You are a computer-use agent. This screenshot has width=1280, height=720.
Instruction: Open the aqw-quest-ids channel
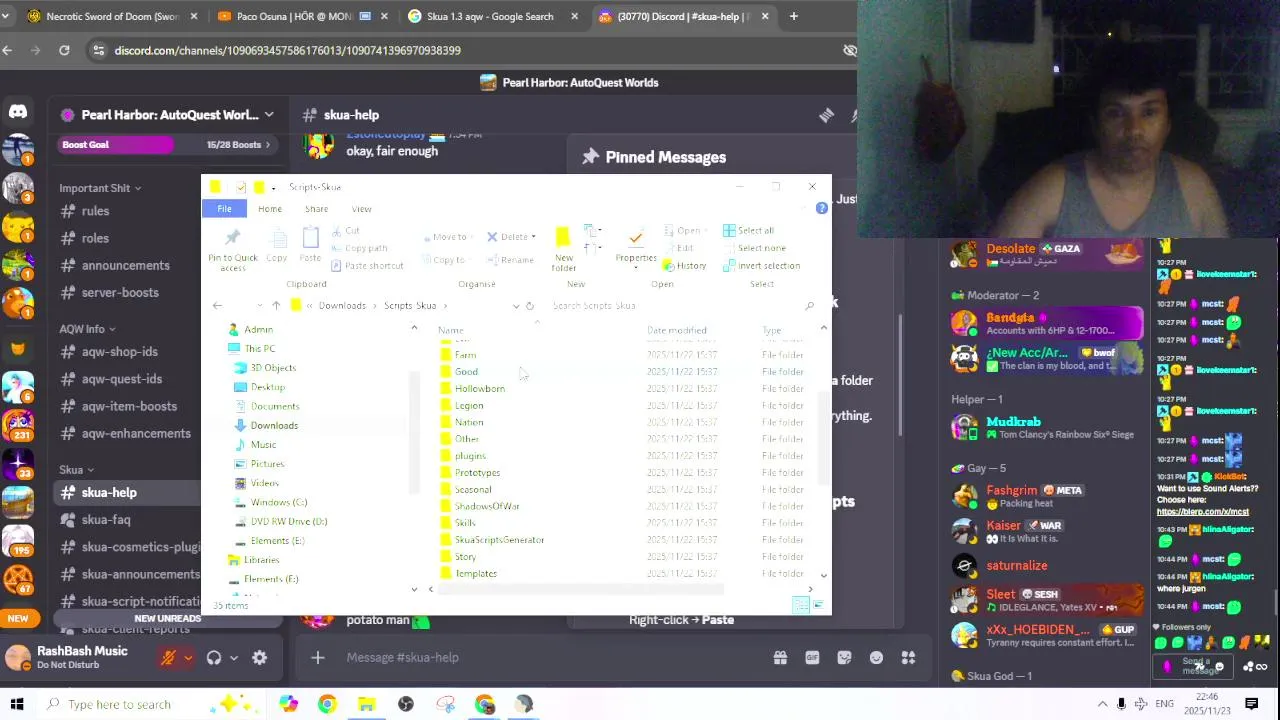pos(122,379)
